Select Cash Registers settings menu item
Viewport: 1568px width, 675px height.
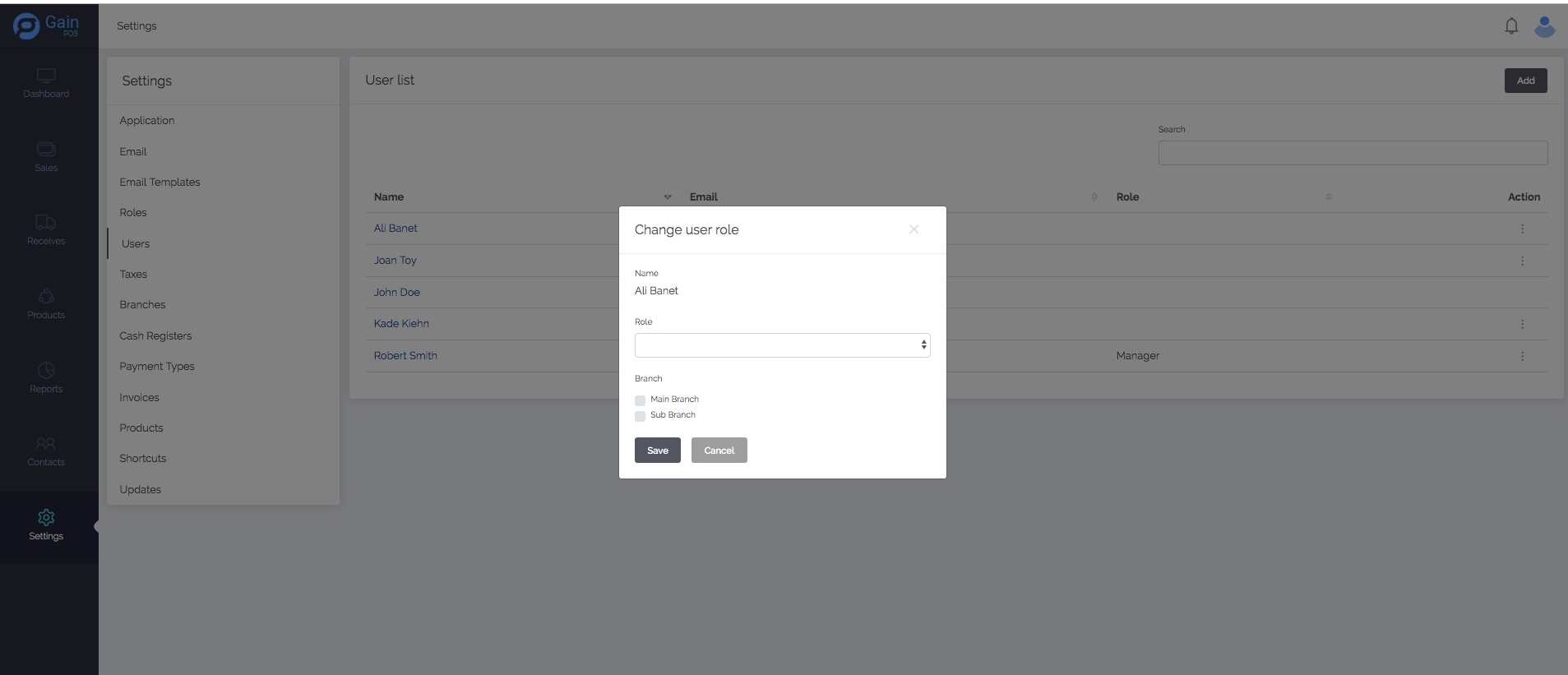tap(155, 336)
